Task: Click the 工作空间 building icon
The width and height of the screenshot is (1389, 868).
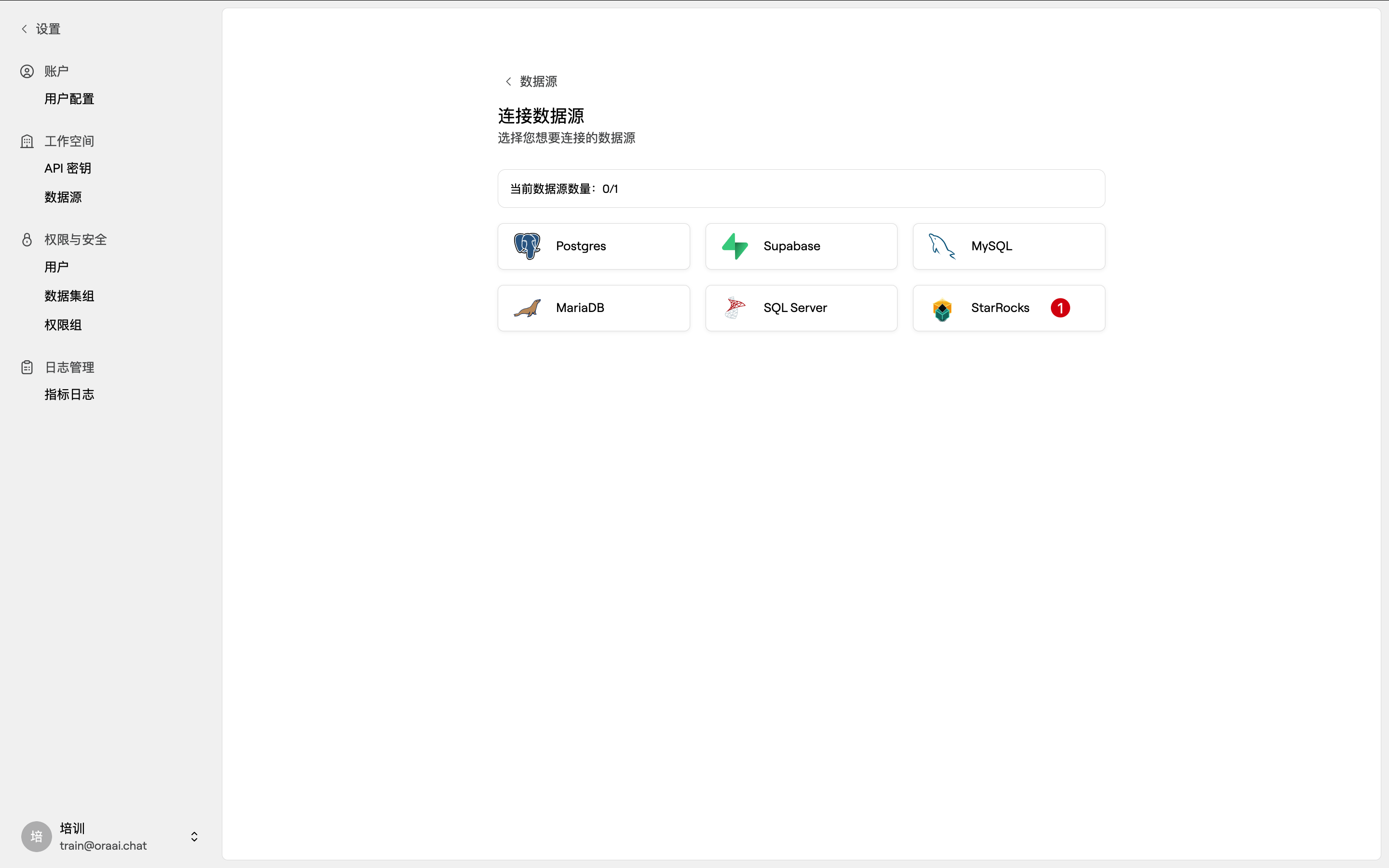Action: [27, 141]
